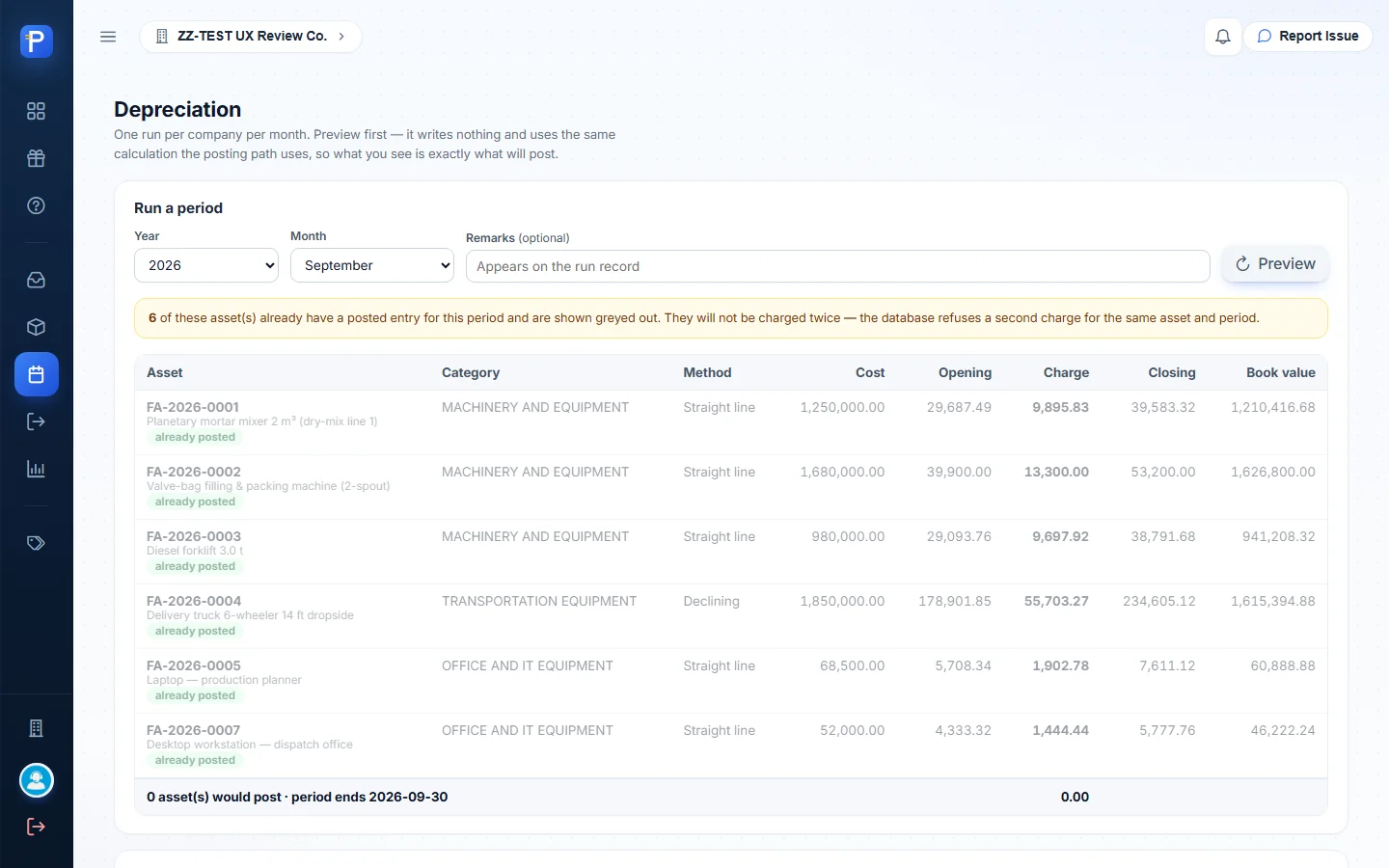1389x868 pixels.
Task: Click the Opening column header
Action: coord(965,372)
